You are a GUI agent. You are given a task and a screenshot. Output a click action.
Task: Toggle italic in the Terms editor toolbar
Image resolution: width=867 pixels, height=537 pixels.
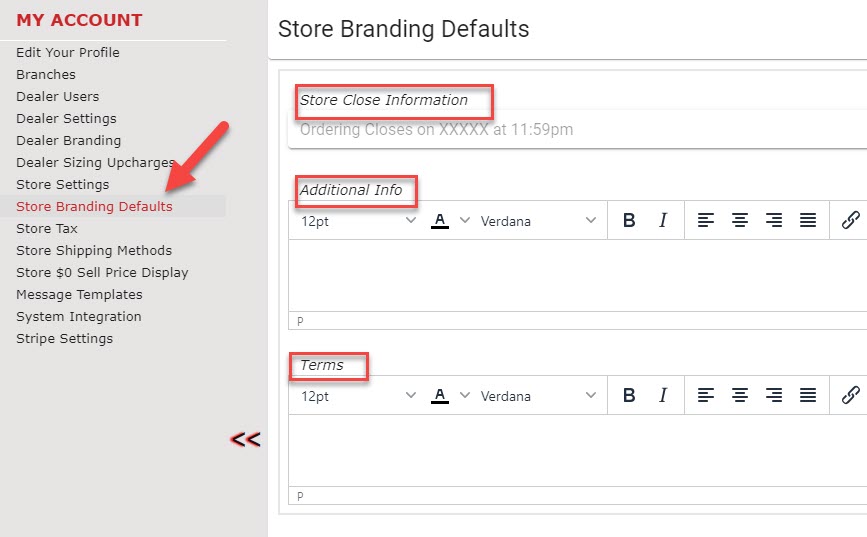[x=662, y=395]
